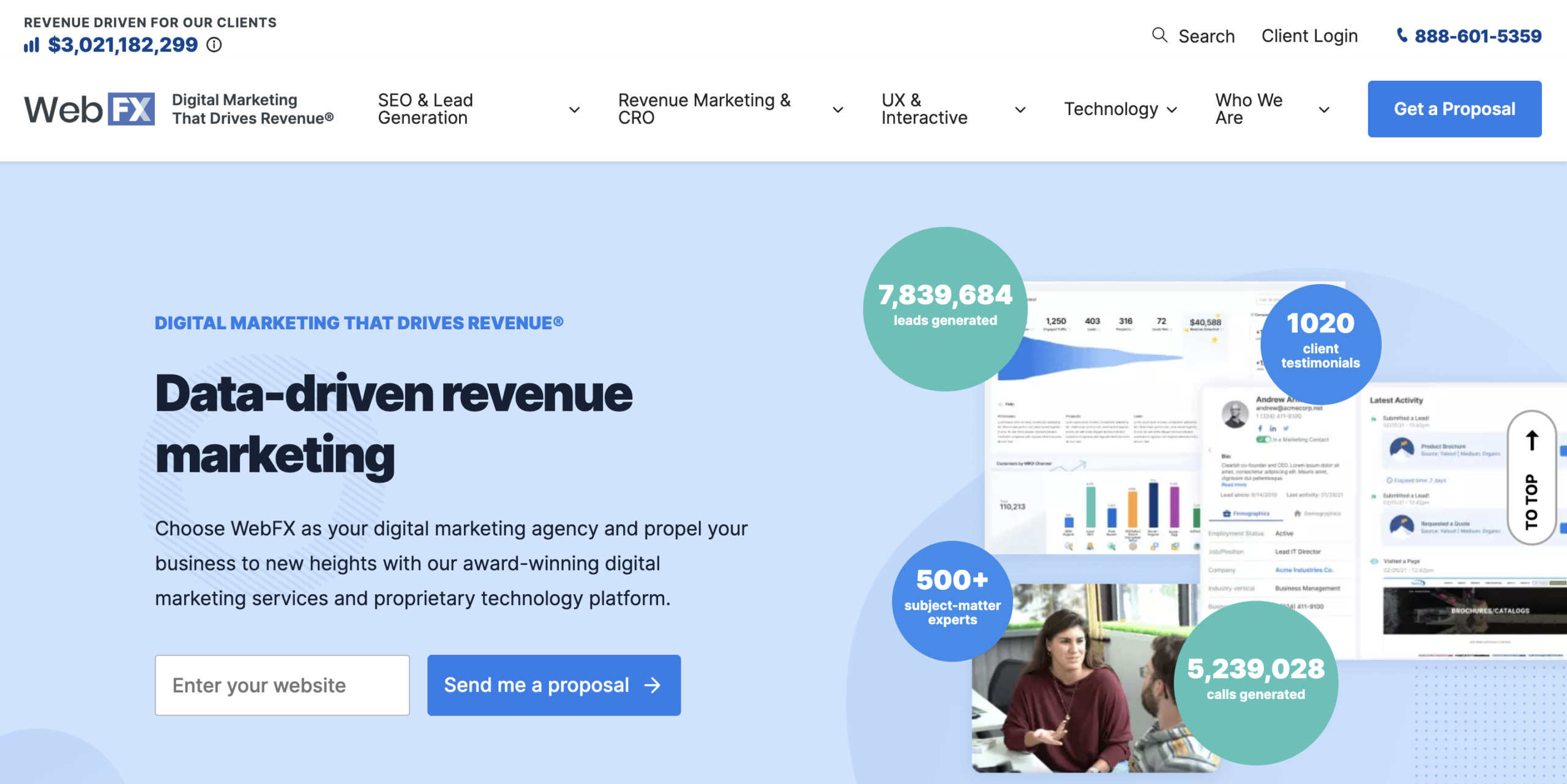Click the 5,239,028 calls generated circle
Viewport: 1567px width, 784px height.
1256,682
